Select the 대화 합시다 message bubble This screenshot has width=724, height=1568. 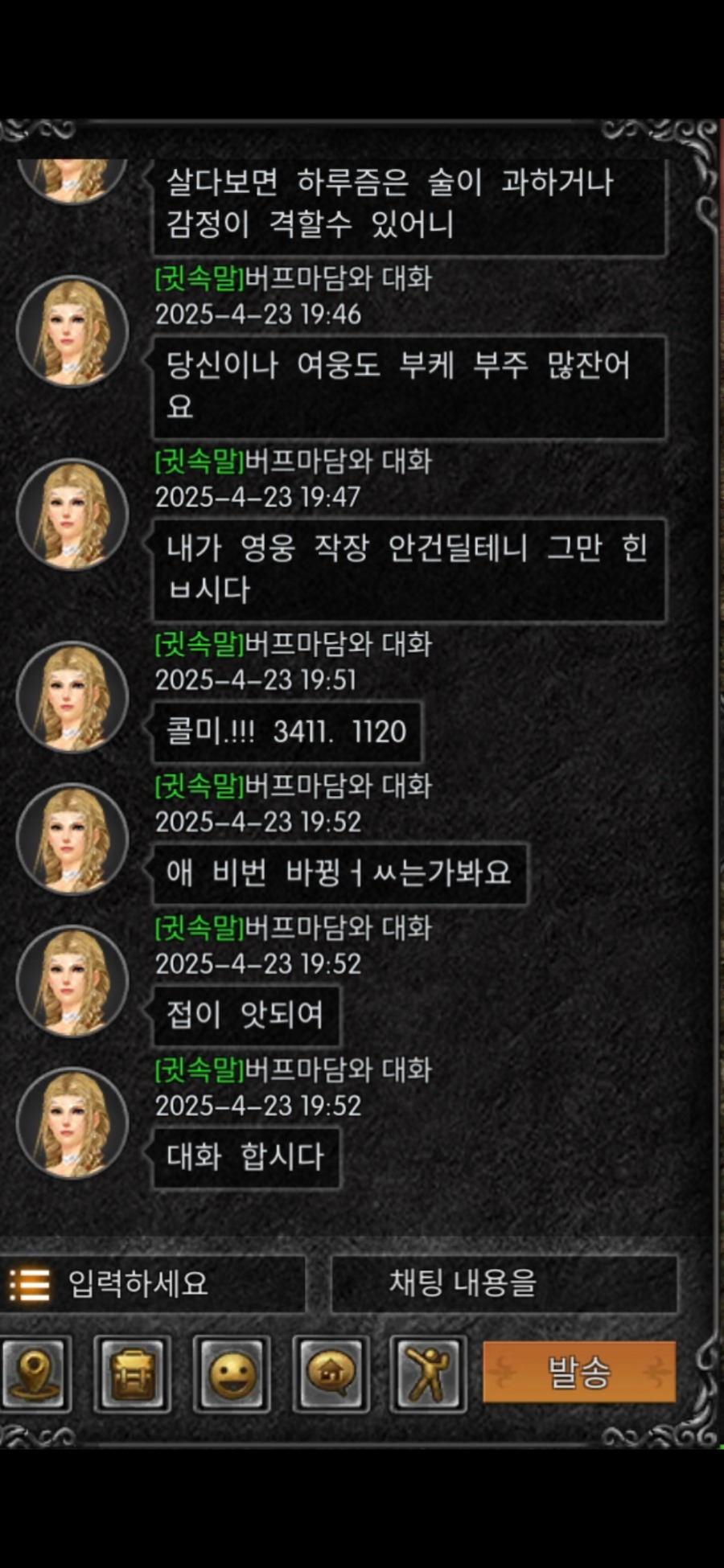point(246,1157)
